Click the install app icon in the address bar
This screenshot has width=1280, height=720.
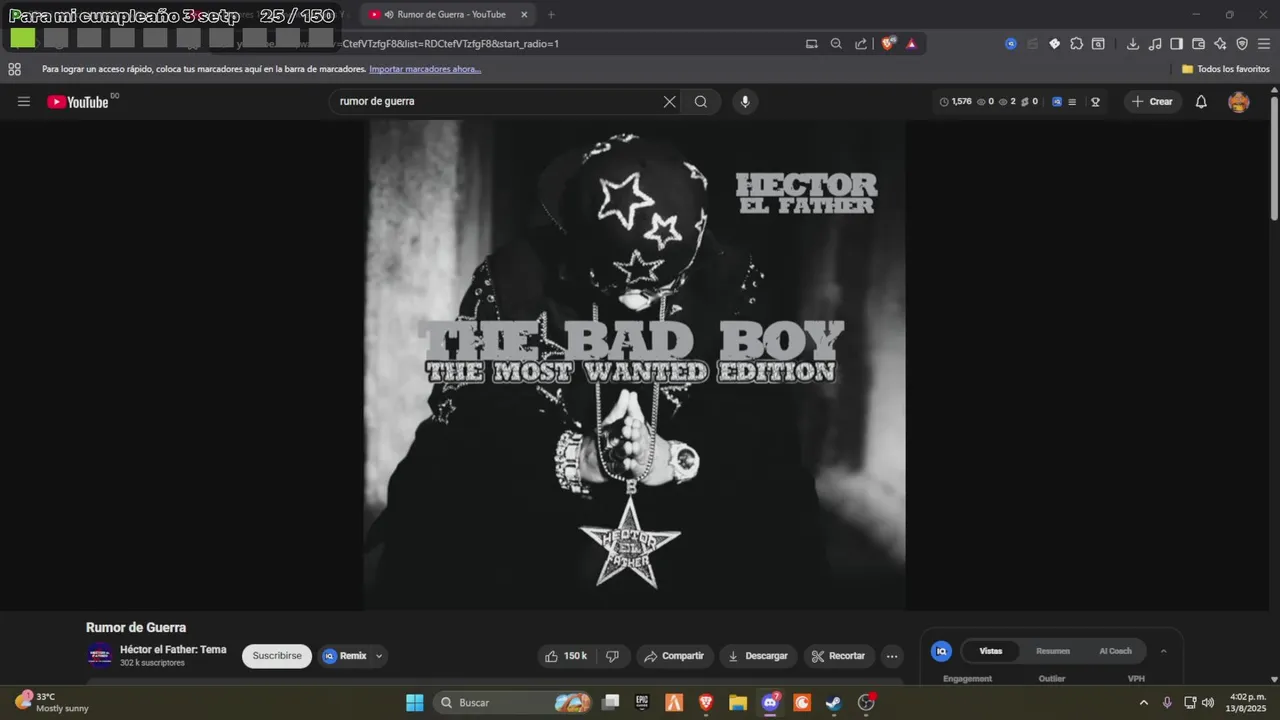812,44
